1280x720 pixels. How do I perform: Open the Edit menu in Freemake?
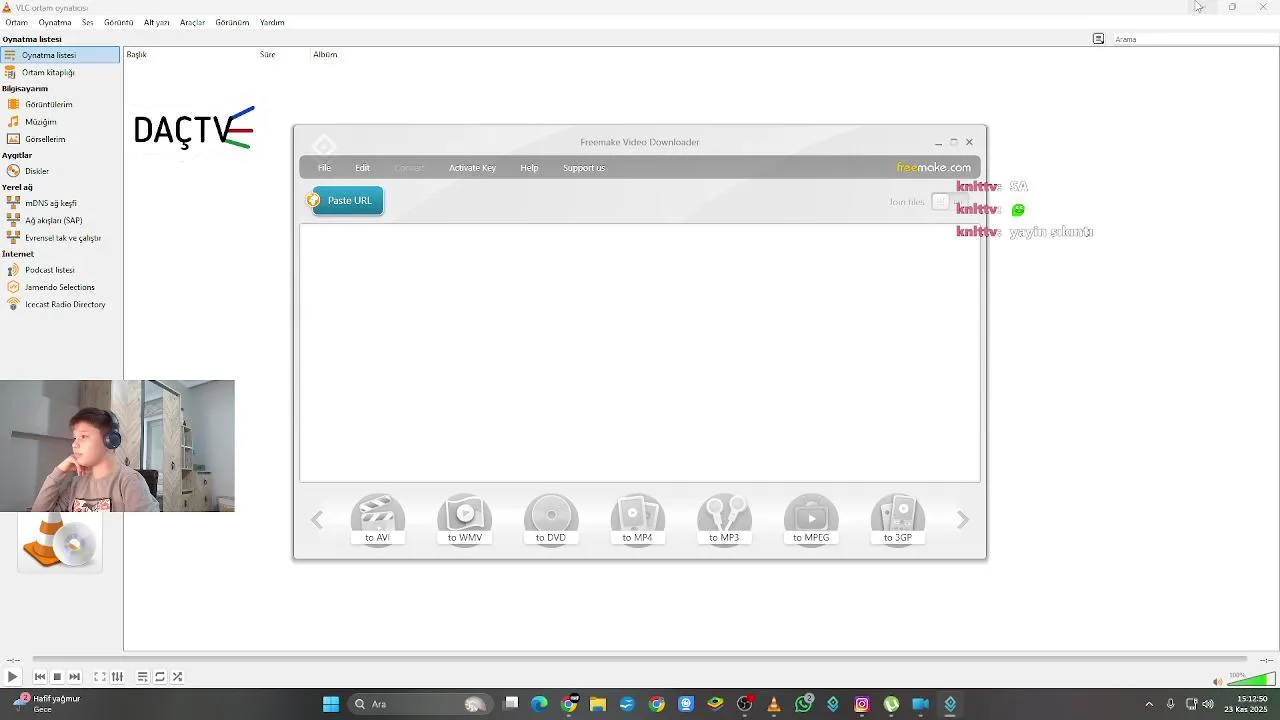pyautogui.click(x=362, y=168)
